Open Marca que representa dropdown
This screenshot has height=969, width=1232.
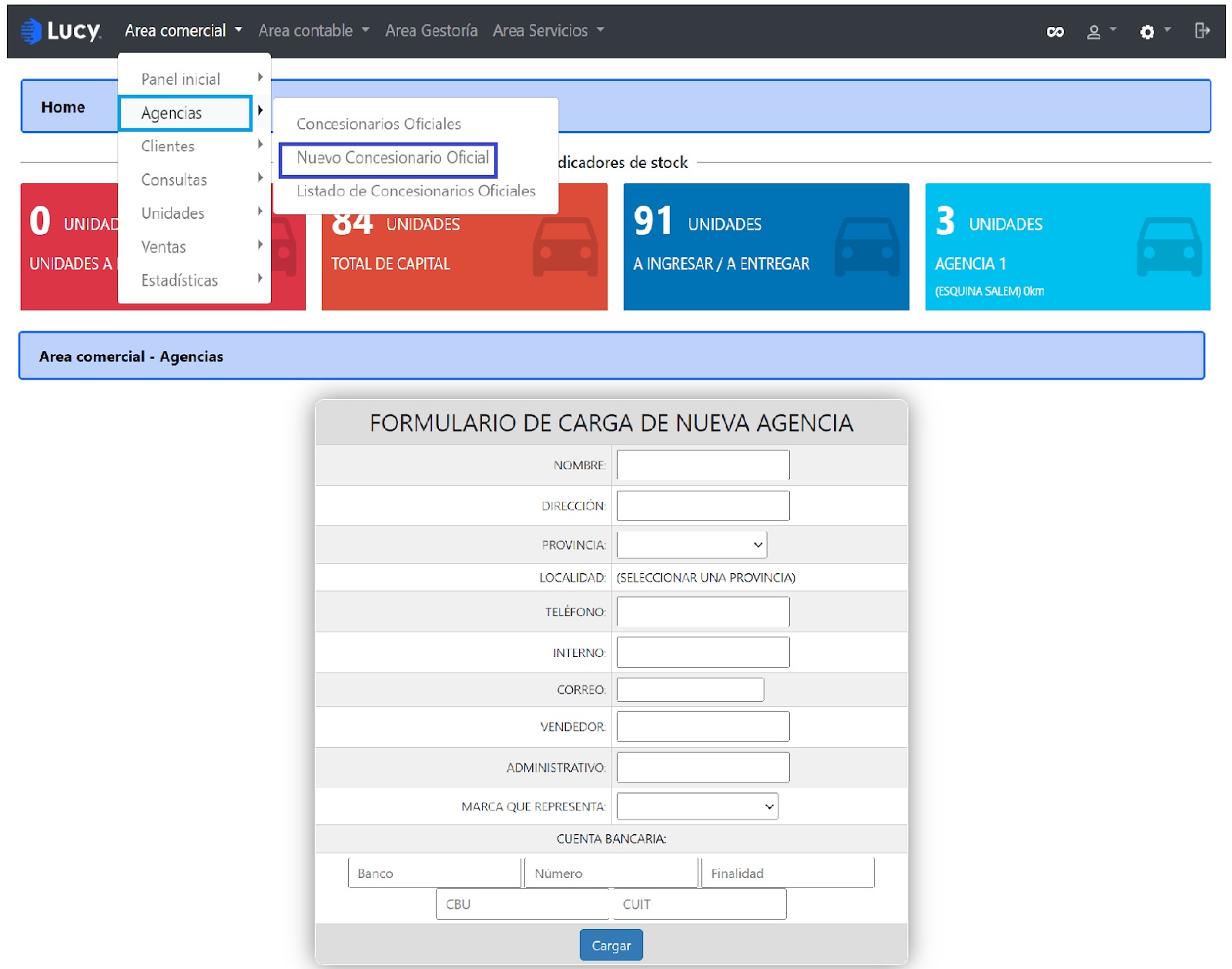tap(697, 806)
